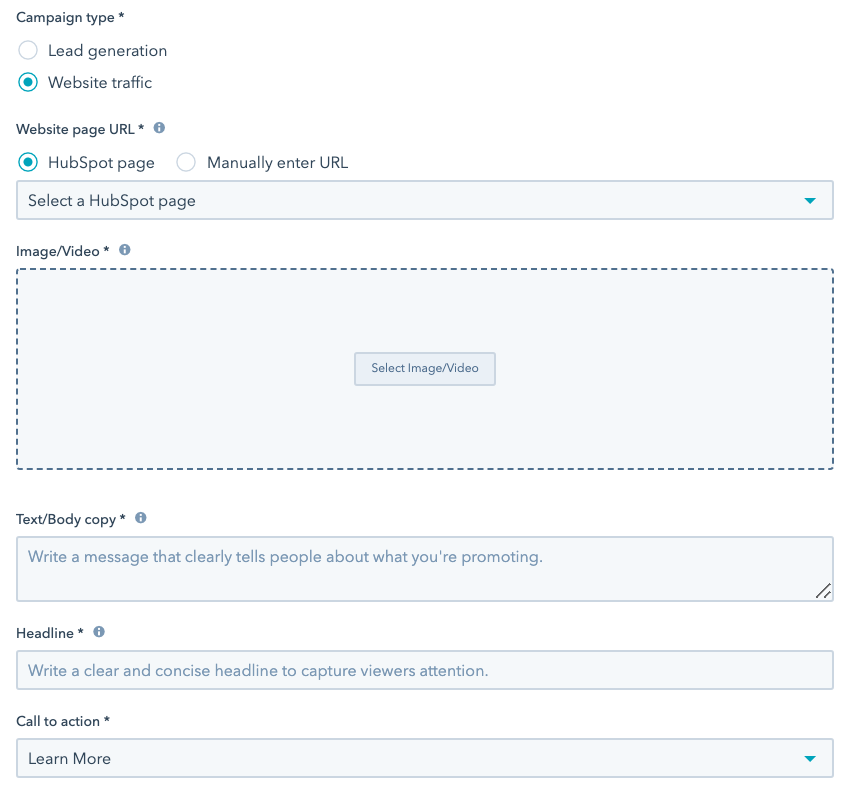Select the Website traffic radio button
The width and height of the screenshot is (862, 790).
click(28, 82)
